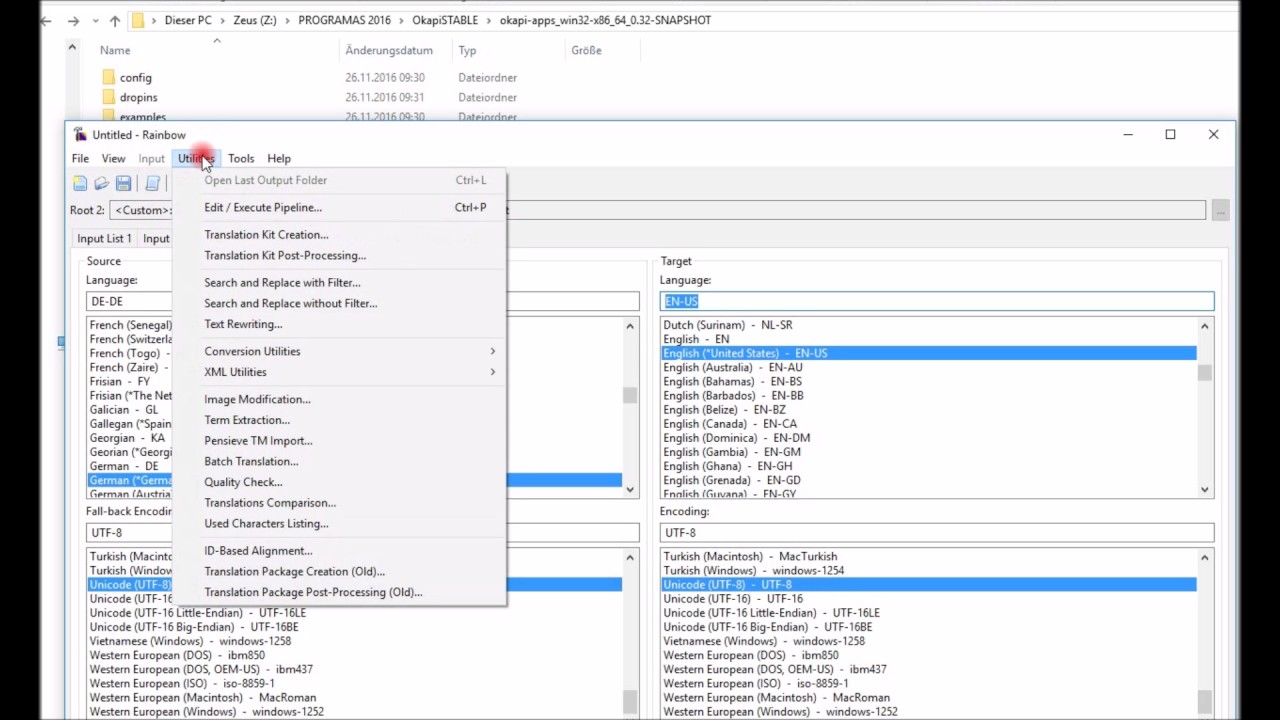This screenshot has height=720, width=1280.
Task: Choose Translation Kit Creation
Action: 340,234
